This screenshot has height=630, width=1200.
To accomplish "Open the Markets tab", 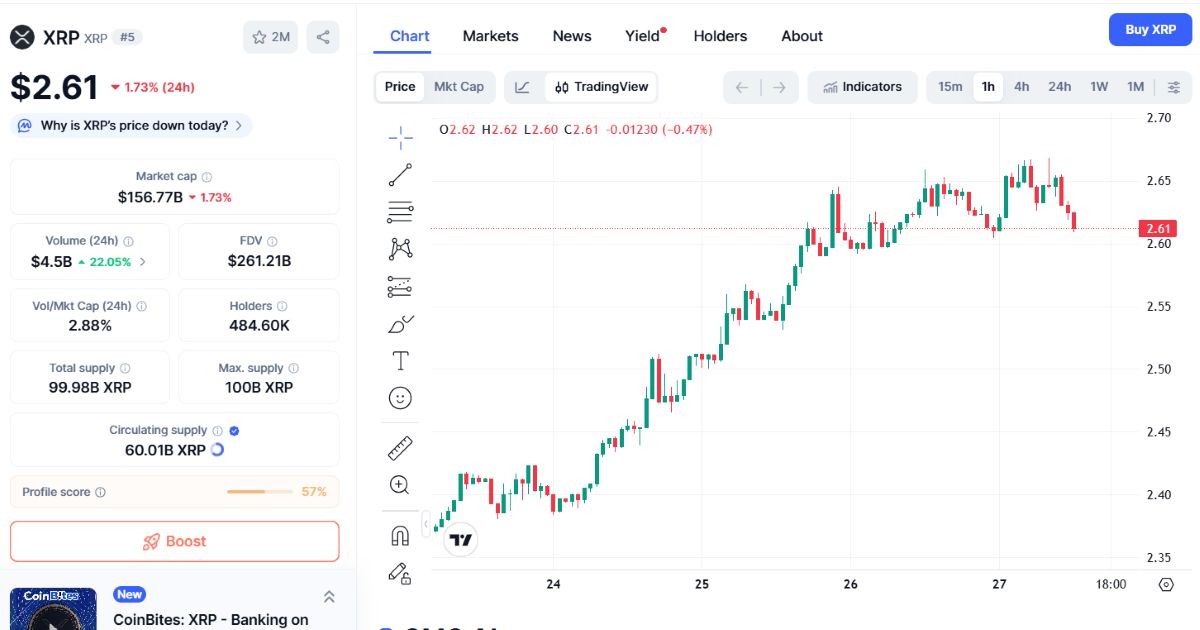I will [490, 36].
